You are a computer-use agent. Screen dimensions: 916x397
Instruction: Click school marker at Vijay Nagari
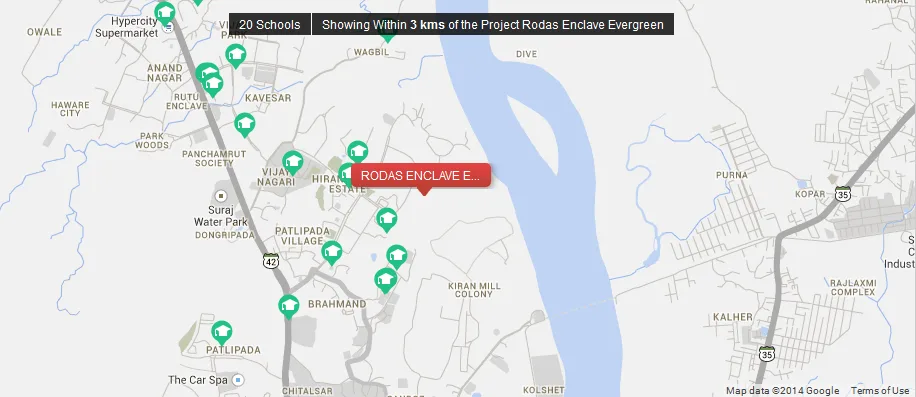tap(293, 162)
